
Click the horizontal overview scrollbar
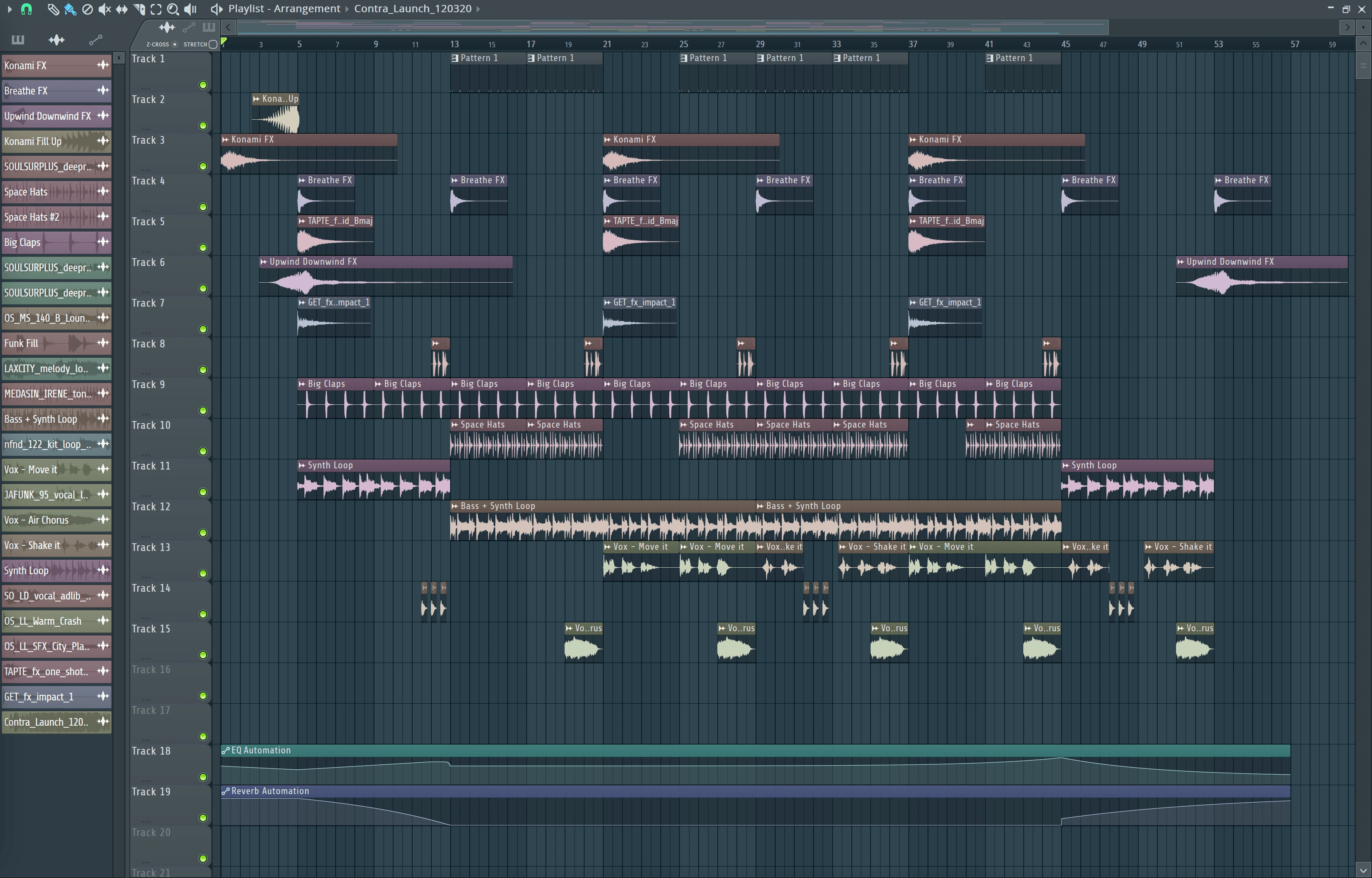(673, 27)
